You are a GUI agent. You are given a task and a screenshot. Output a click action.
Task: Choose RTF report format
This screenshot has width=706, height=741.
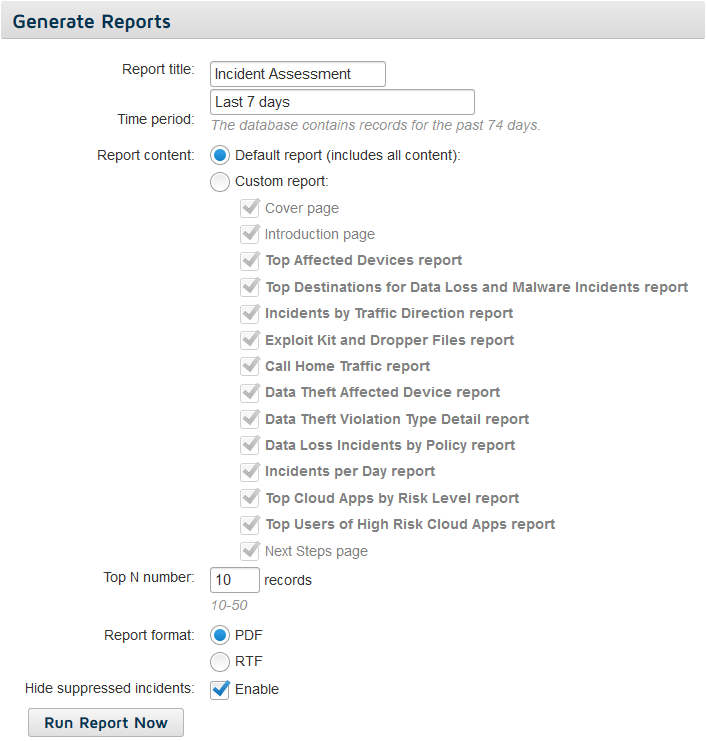(220, 662)
